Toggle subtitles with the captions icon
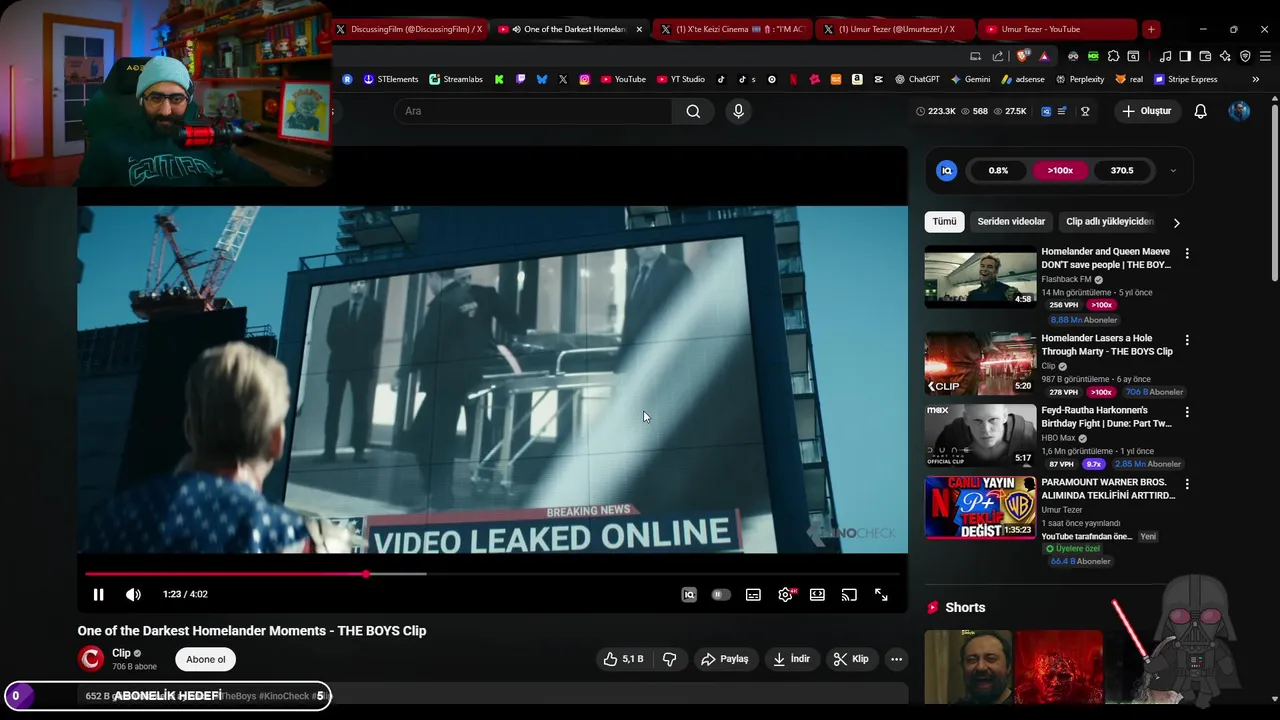 tap(753, 594)
